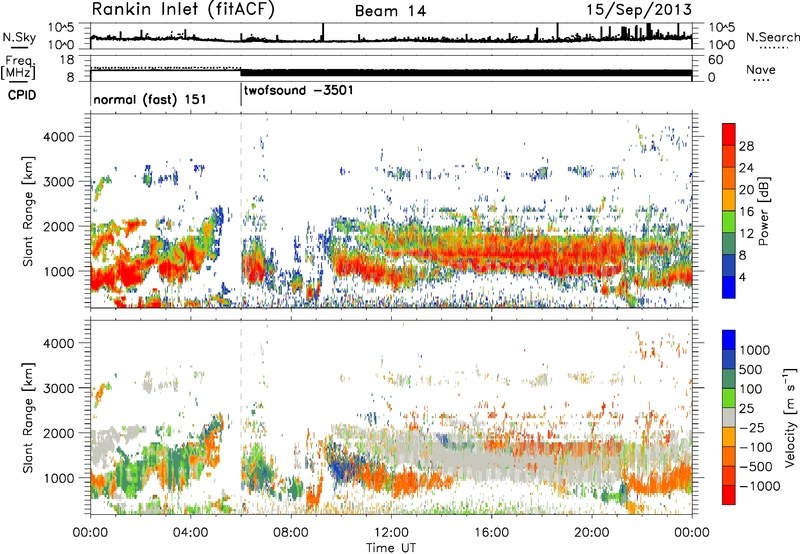This screenshot has height=554, width=800.
Task: Click the "-1000" tick on Velocity colorbar
Action: click(760, 486)
